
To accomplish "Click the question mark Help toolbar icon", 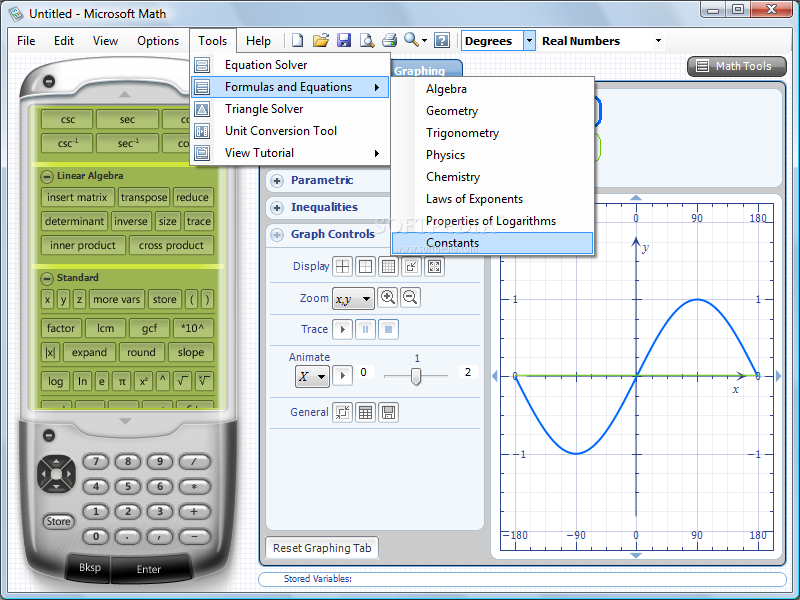I will 442,40.
